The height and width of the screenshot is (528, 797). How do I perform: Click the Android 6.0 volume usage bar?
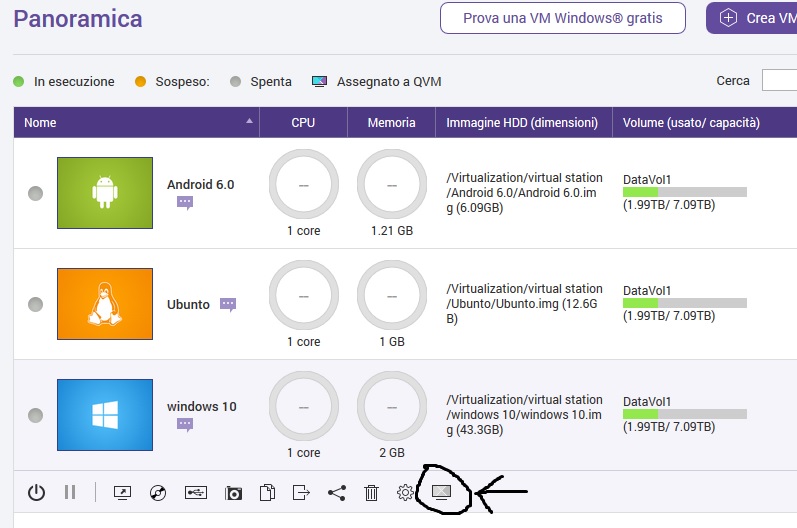[685, 192]
